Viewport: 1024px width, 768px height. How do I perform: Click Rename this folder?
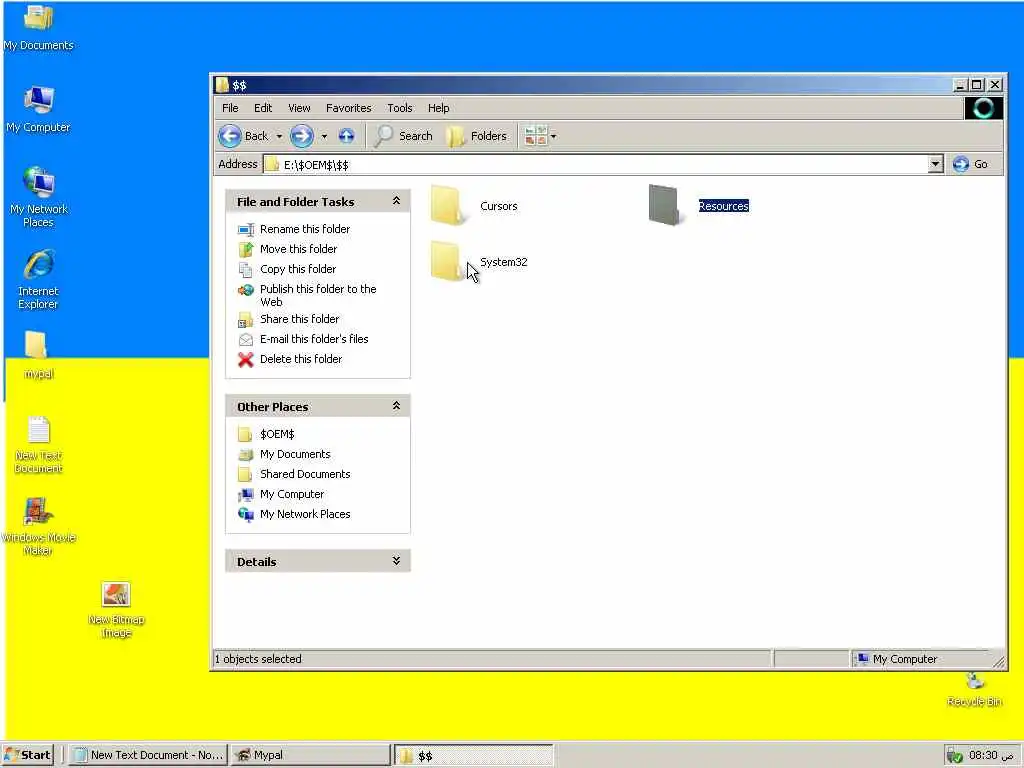pyautogui.click(x=305, y=229)
